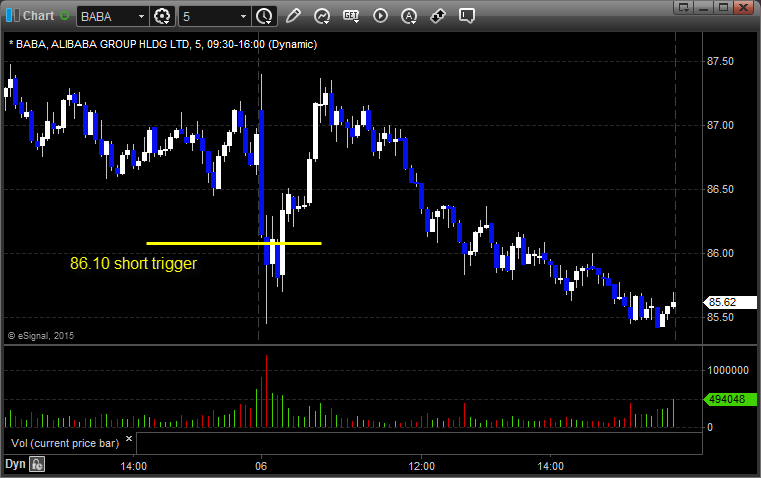Open the time template clock menu

click(264, 16)
